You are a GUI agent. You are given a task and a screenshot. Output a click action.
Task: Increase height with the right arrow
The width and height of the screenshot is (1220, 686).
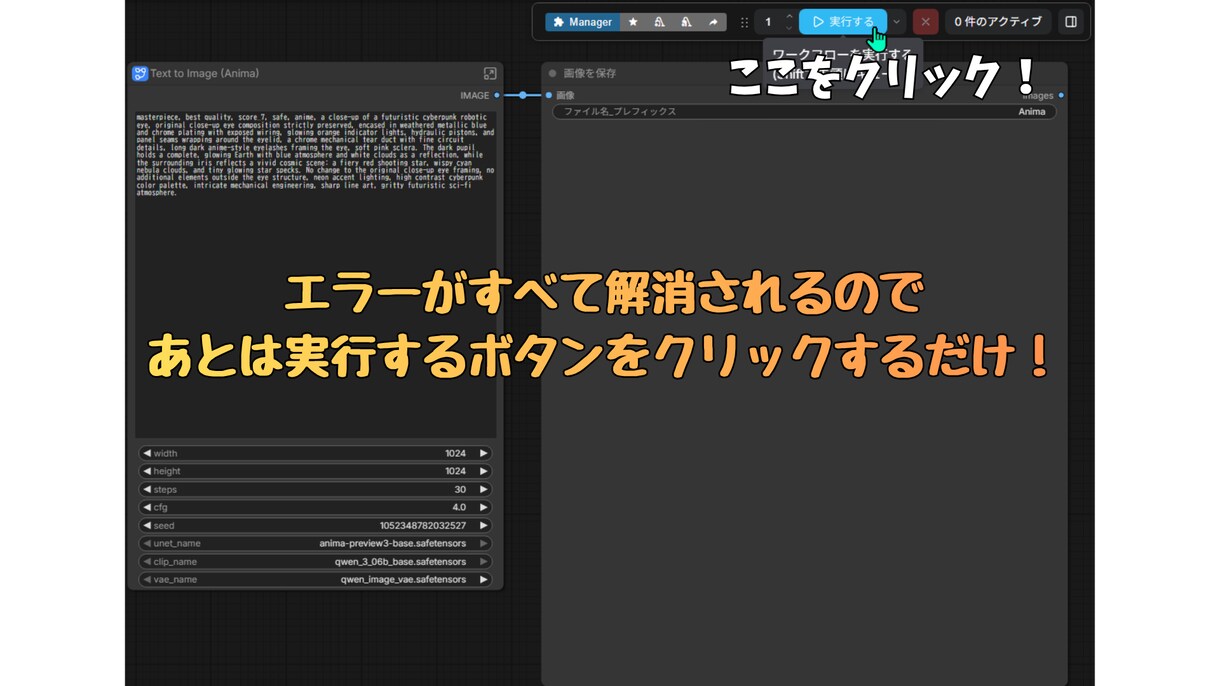pos(484,471)
